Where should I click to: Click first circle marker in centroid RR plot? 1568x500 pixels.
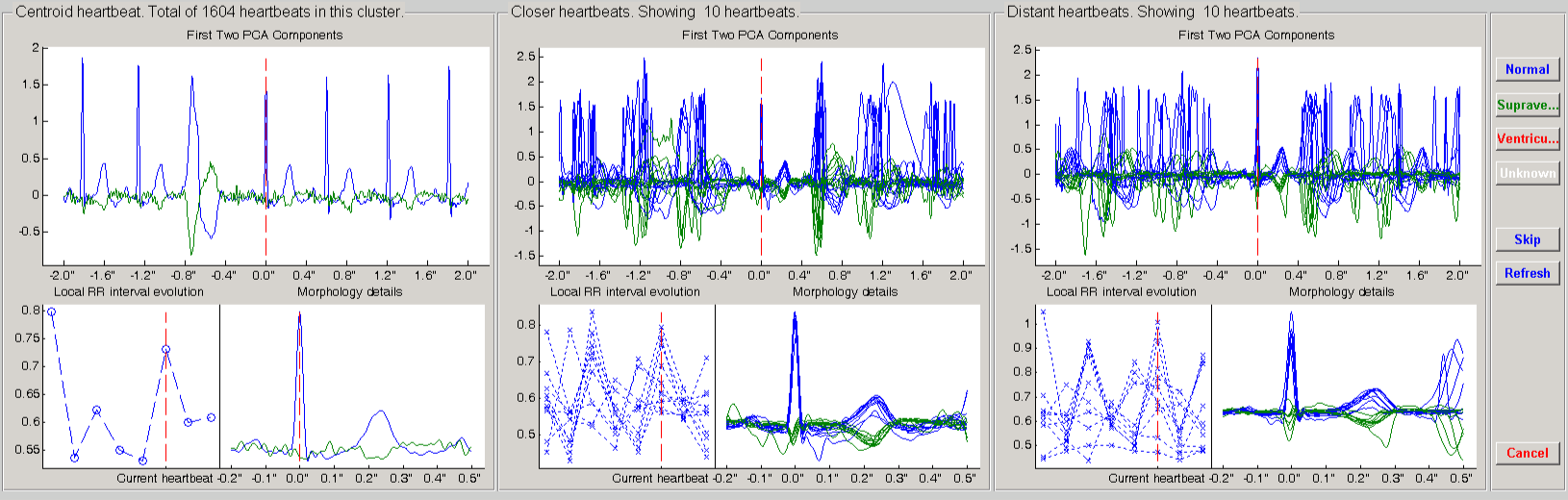(52, 312)
